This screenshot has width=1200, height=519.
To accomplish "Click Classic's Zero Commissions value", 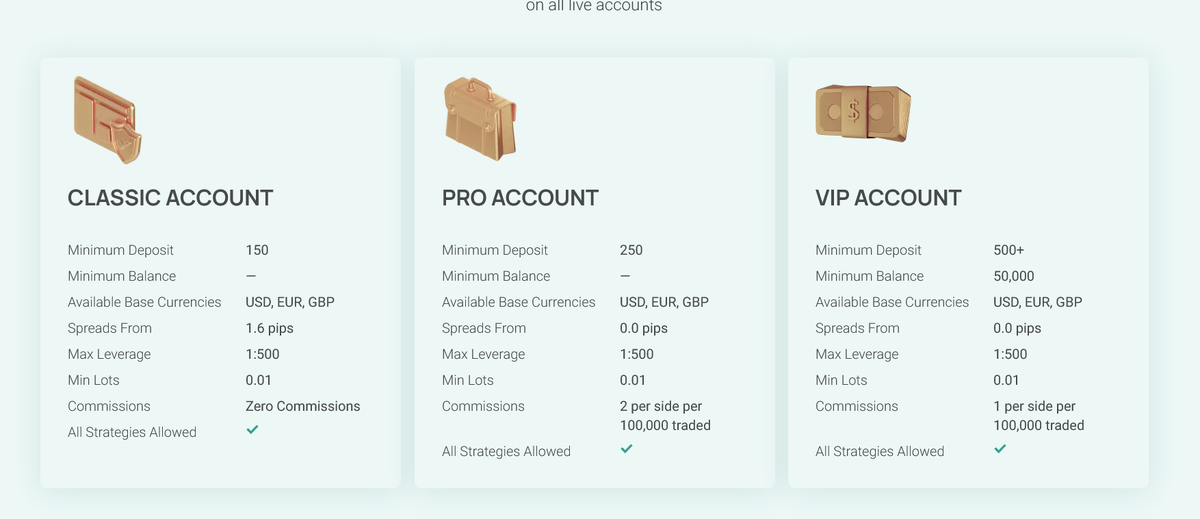I will pos(303,406).
